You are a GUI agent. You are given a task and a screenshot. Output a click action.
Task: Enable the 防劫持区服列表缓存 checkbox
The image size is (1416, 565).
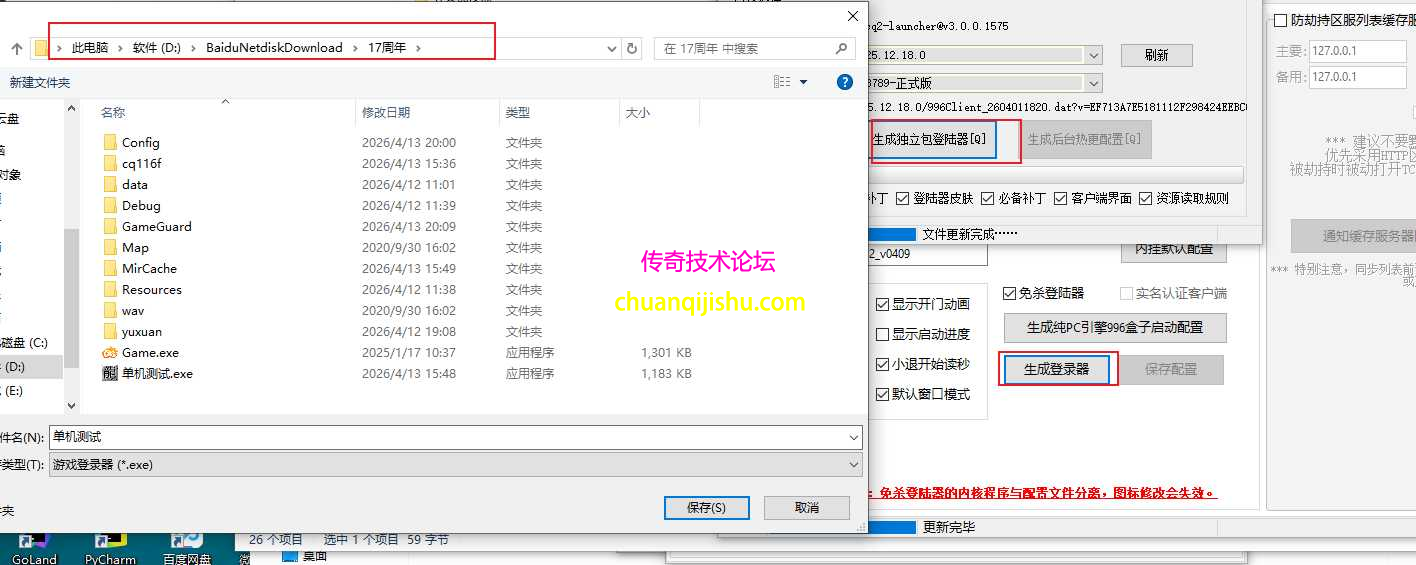coord(1280,20)
